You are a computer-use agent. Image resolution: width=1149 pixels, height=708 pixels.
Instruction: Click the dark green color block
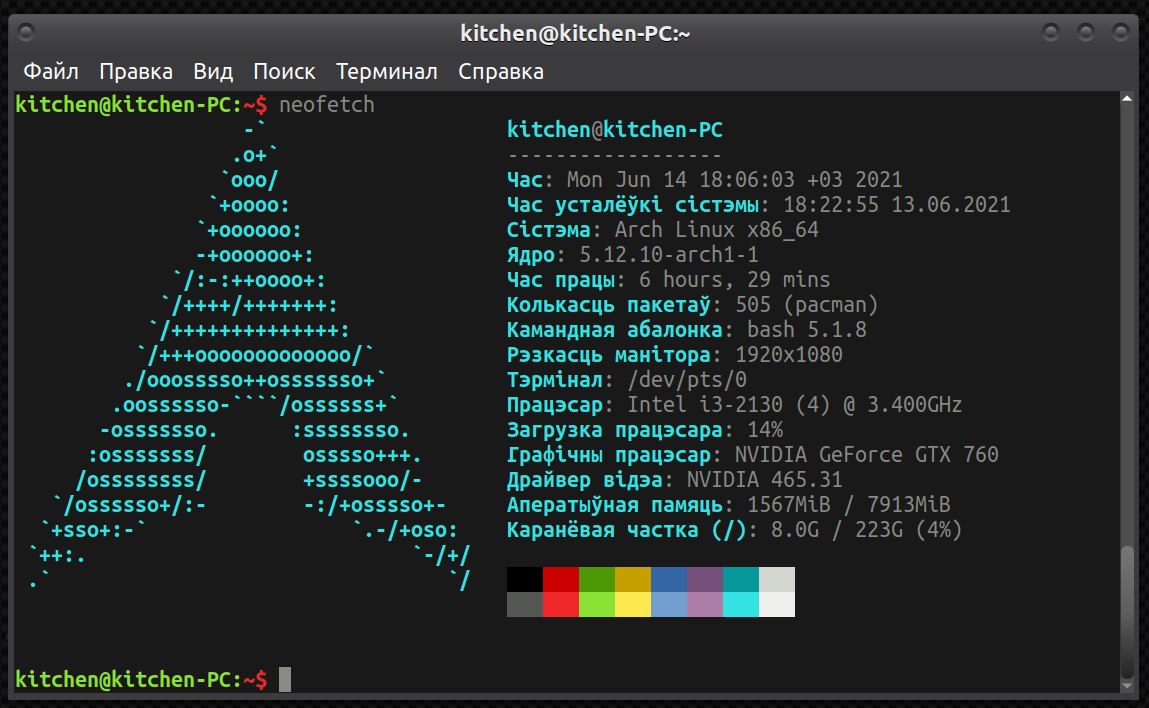coord(596,579)
